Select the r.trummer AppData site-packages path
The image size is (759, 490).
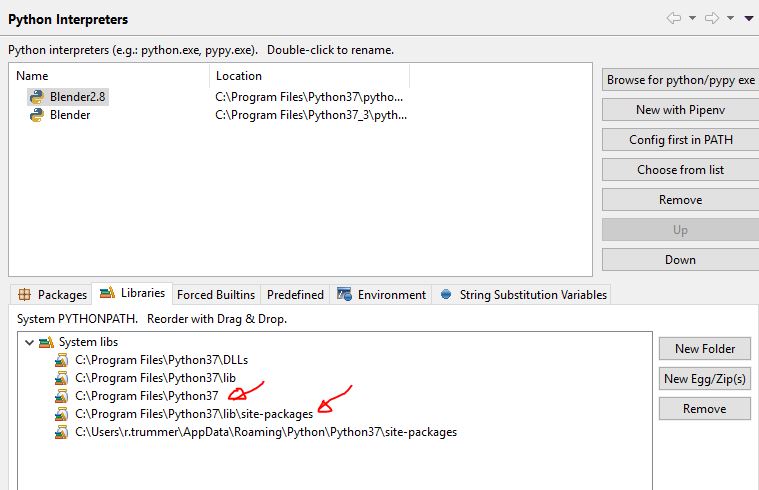click(x=266, y=432)
